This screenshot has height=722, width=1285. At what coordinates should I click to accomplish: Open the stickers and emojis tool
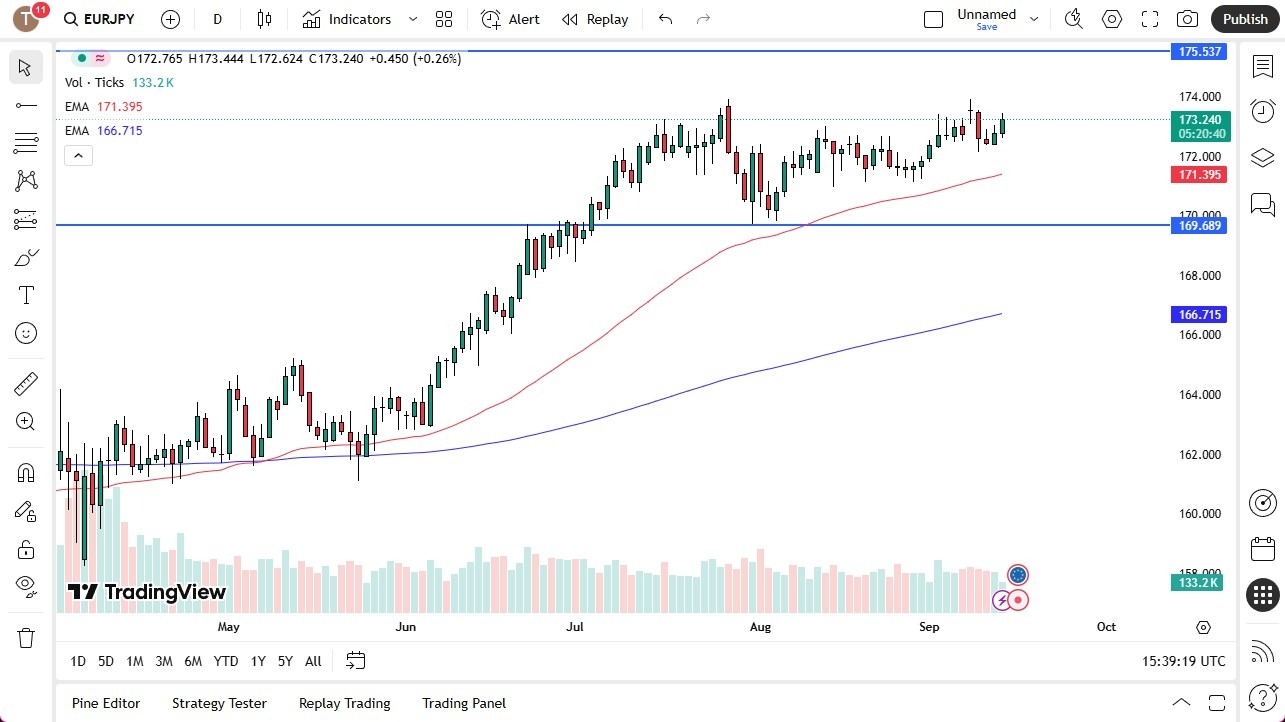pos(25,333)
